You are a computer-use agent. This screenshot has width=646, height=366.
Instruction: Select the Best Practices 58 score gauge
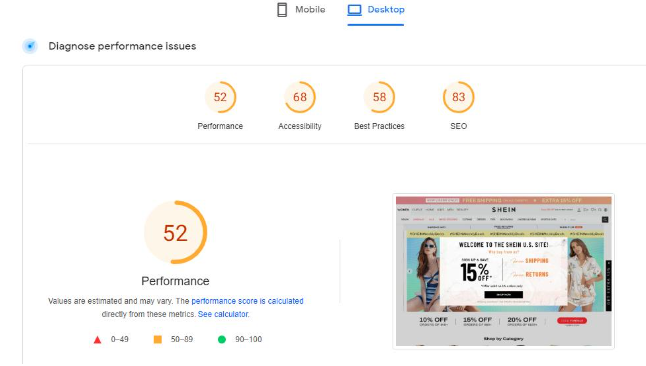click(379, 97)
